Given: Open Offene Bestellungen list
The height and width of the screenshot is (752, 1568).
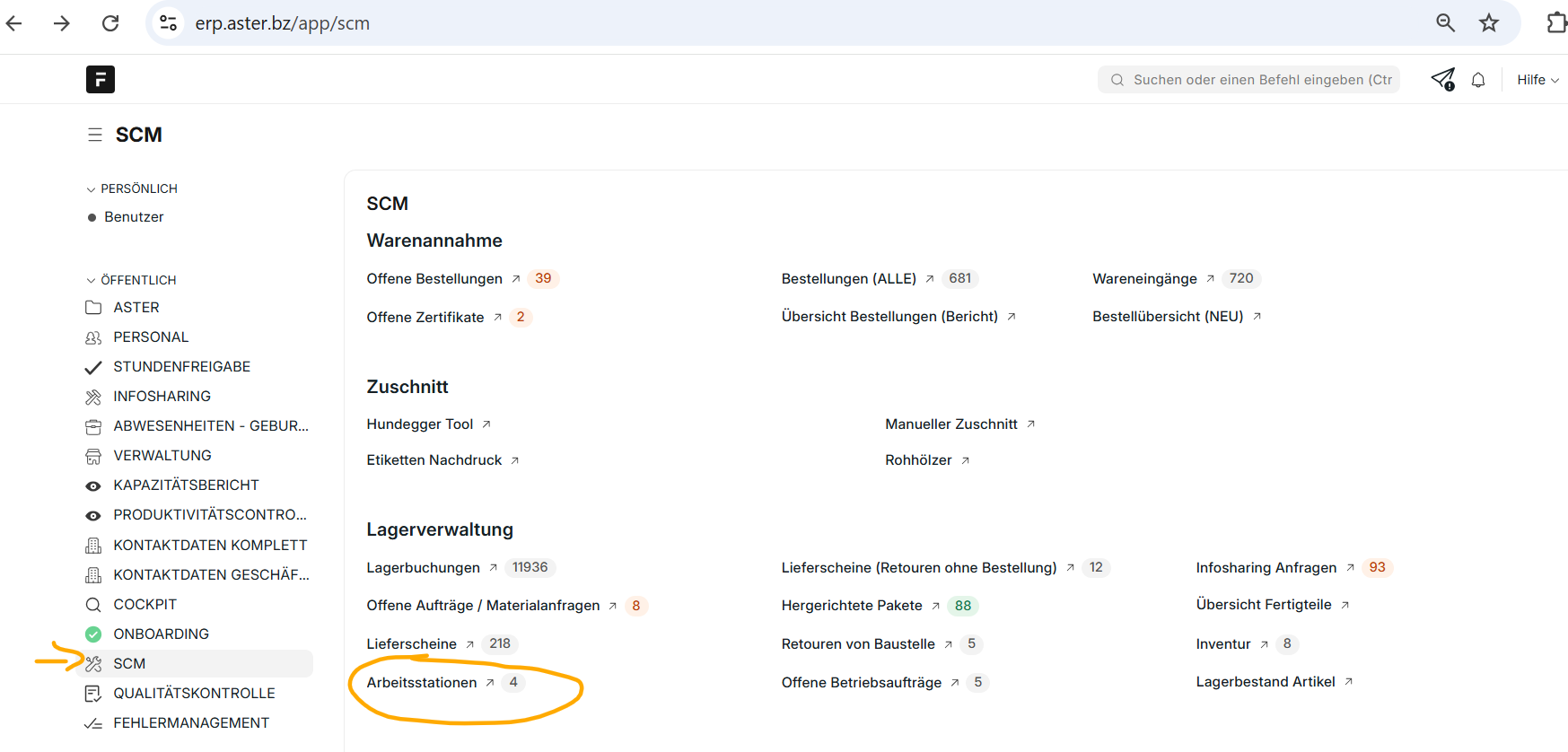Looking at the screenshot, I should click(x=434, y=278).
